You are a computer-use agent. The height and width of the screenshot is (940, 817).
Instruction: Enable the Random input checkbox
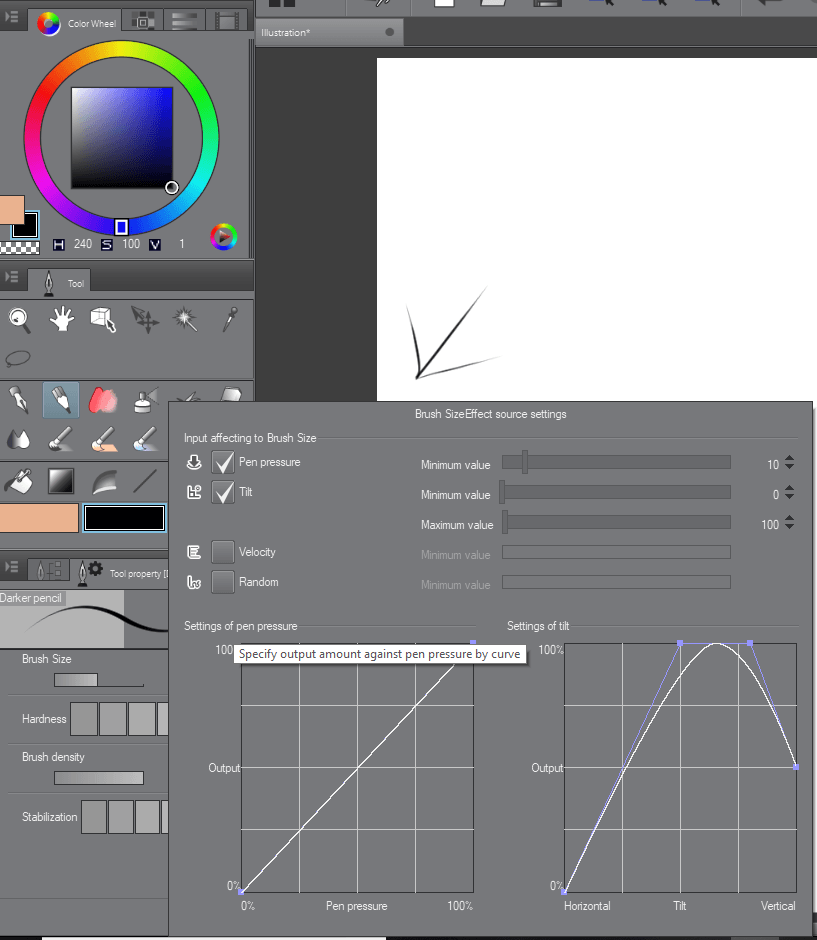222,582
